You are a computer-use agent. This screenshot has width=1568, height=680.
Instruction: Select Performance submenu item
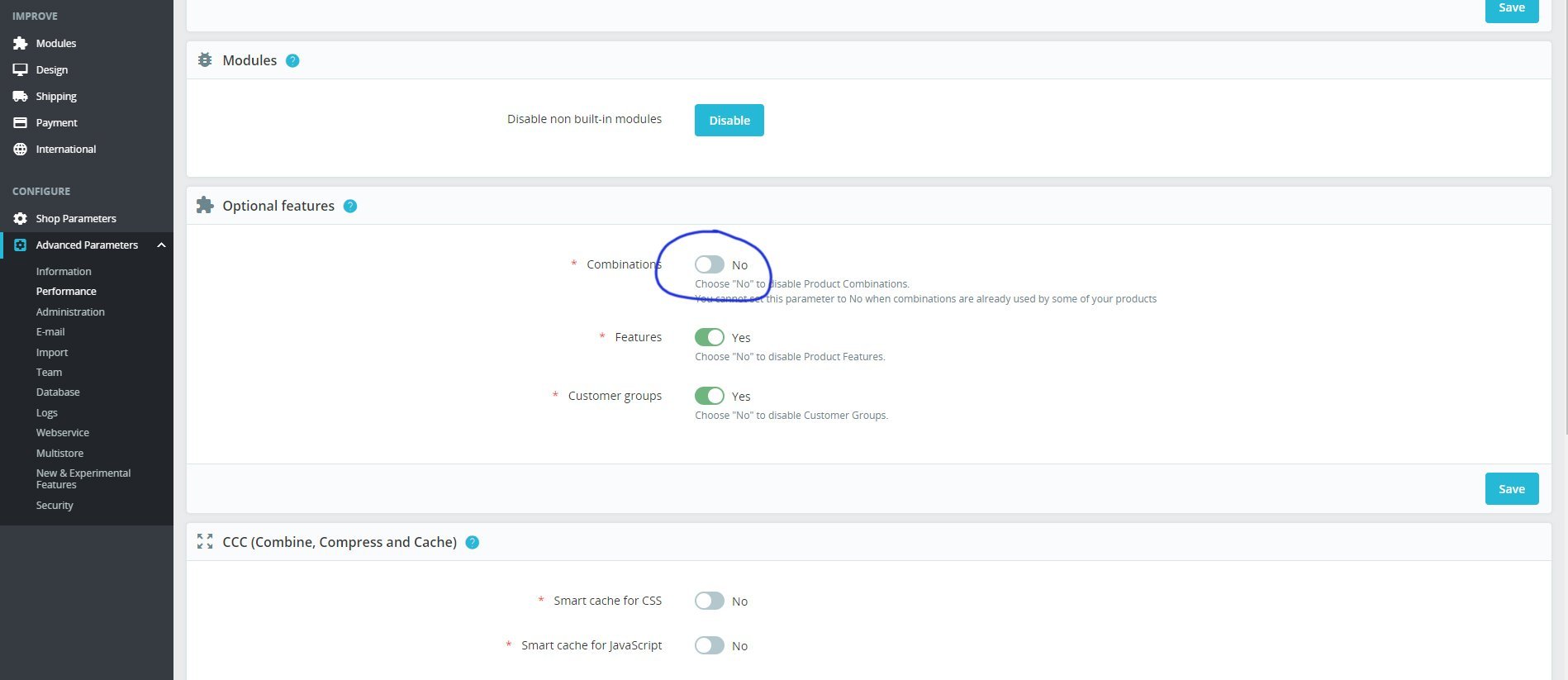(x=66, y=291)
